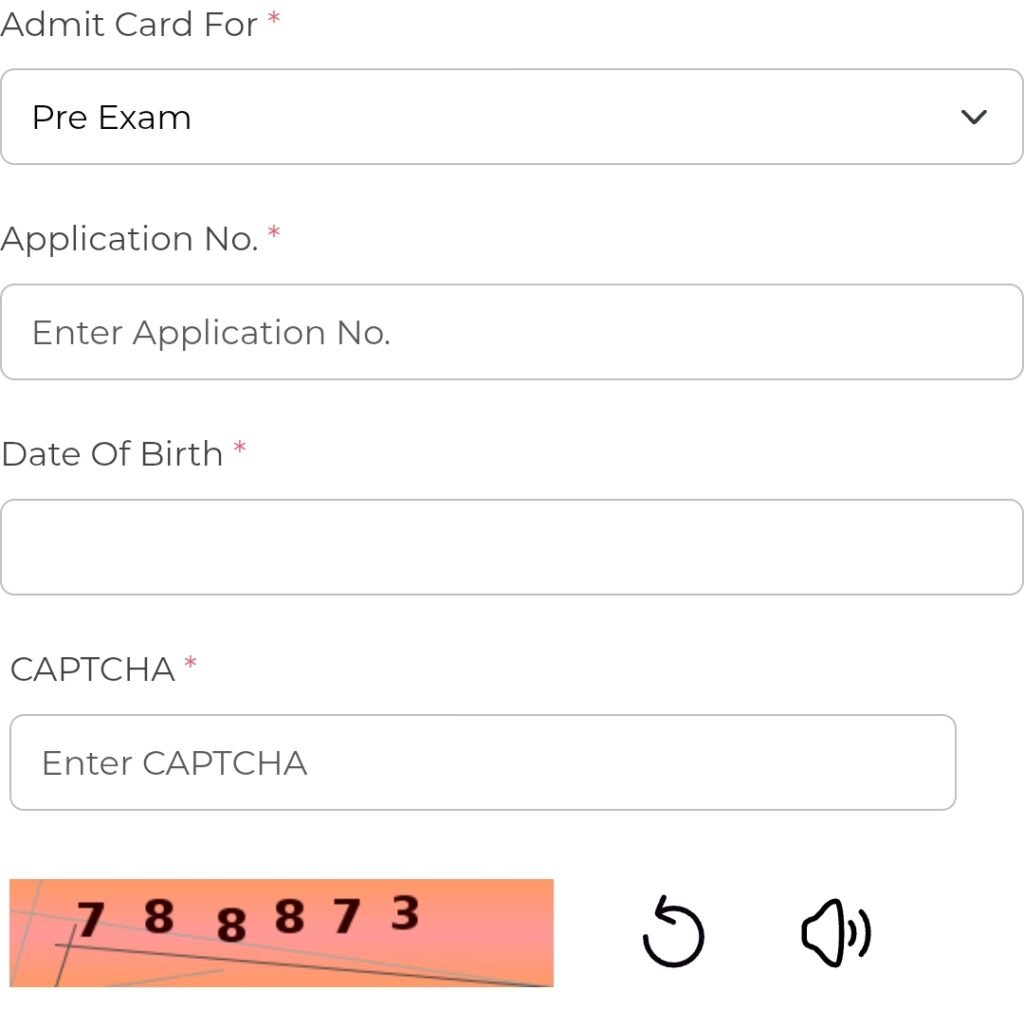Click the red asterisk next to CAPTCHA label
The image size is (1024, 1009).
point(190,665)
